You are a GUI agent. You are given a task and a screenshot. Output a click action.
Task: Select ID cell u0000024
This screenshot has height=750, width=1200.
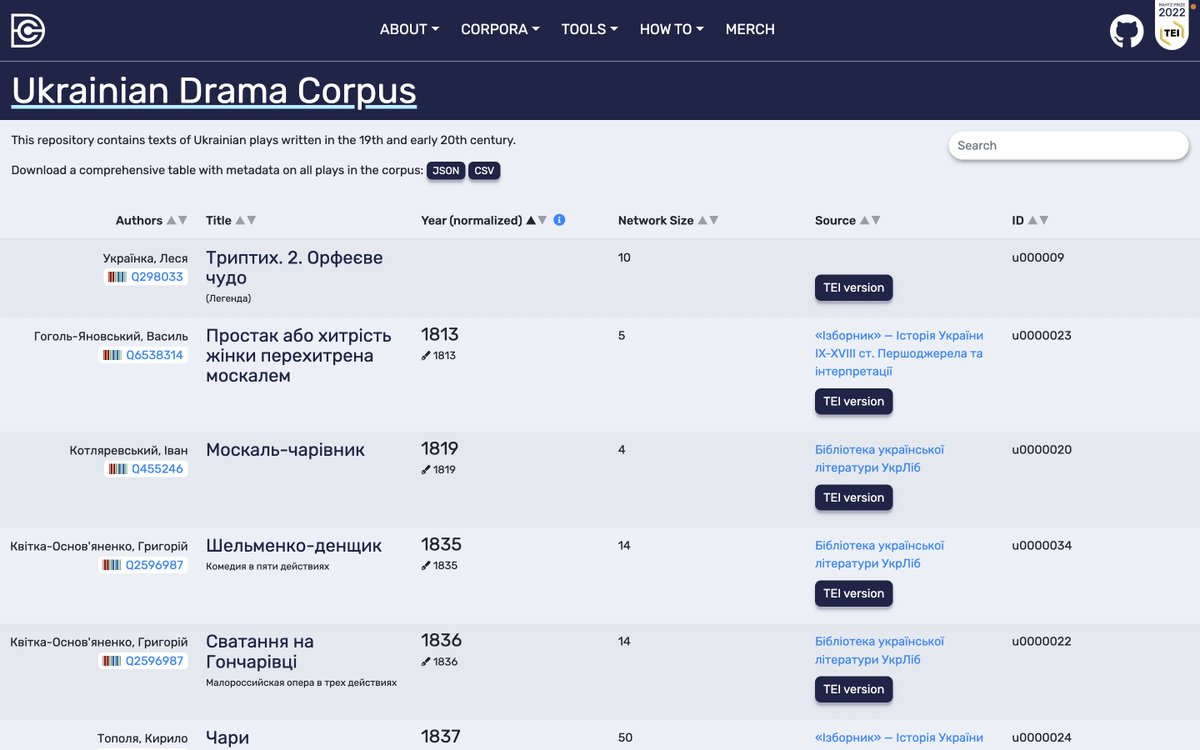point(1041,738)
